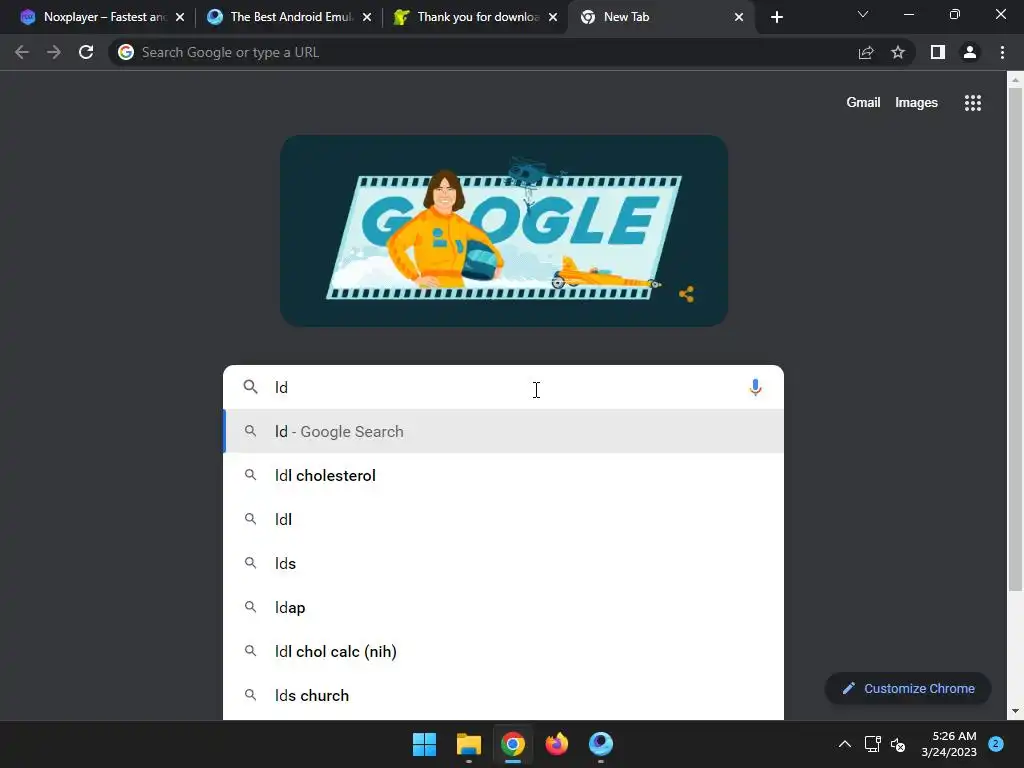
Task: Start voice search with the microphone
Action: (755, 387)
